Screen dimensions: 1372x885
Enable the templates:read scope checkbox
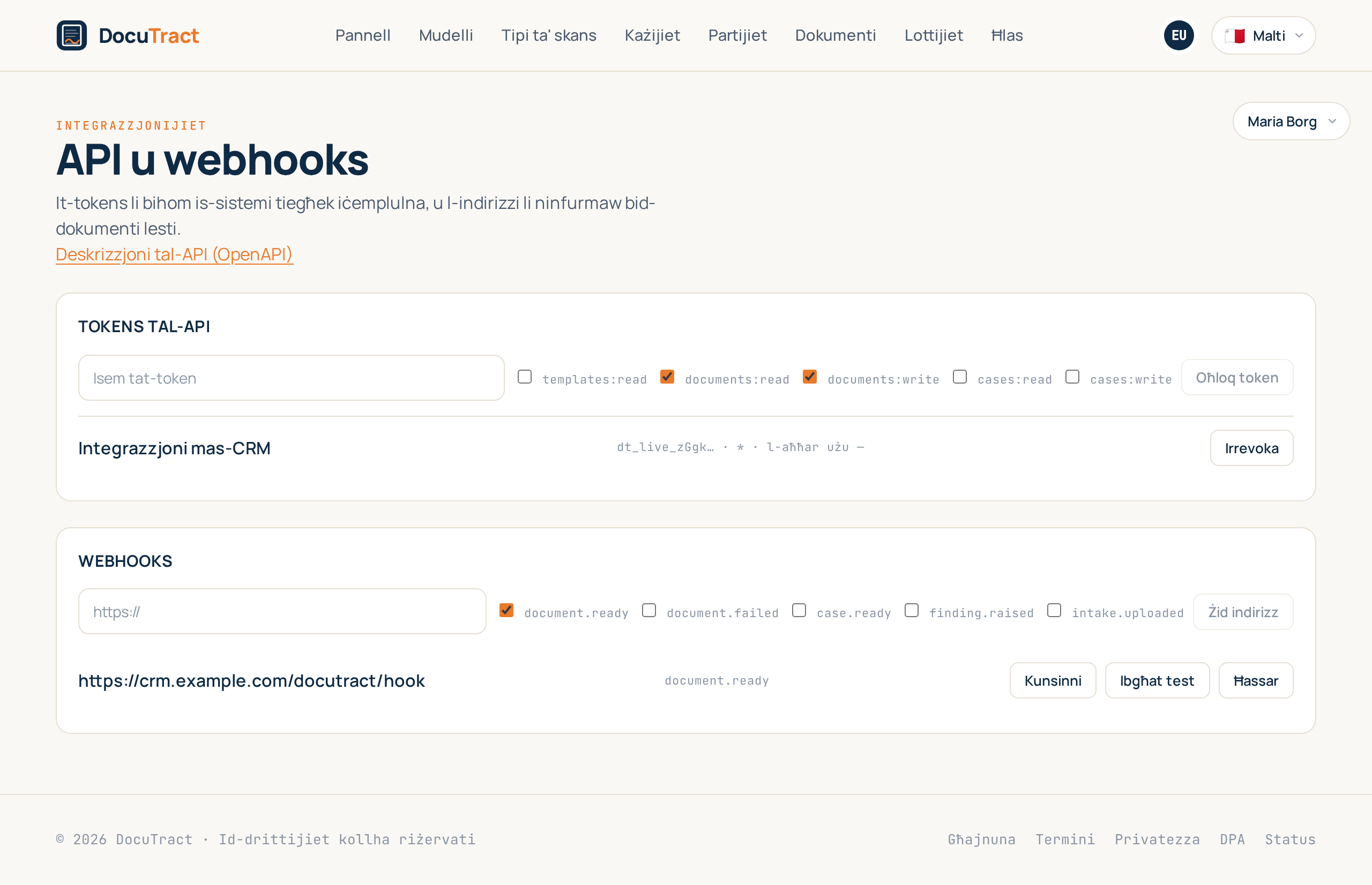(x=524, y=377)
